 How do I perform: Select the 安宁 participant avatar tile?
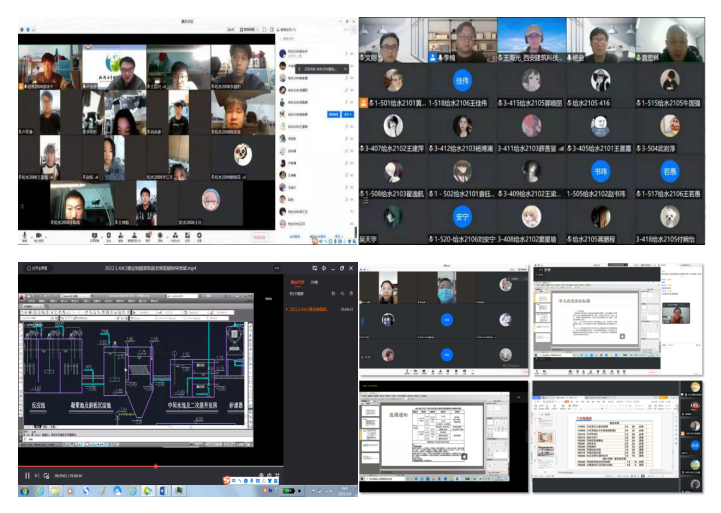click(x=462, y=216)
